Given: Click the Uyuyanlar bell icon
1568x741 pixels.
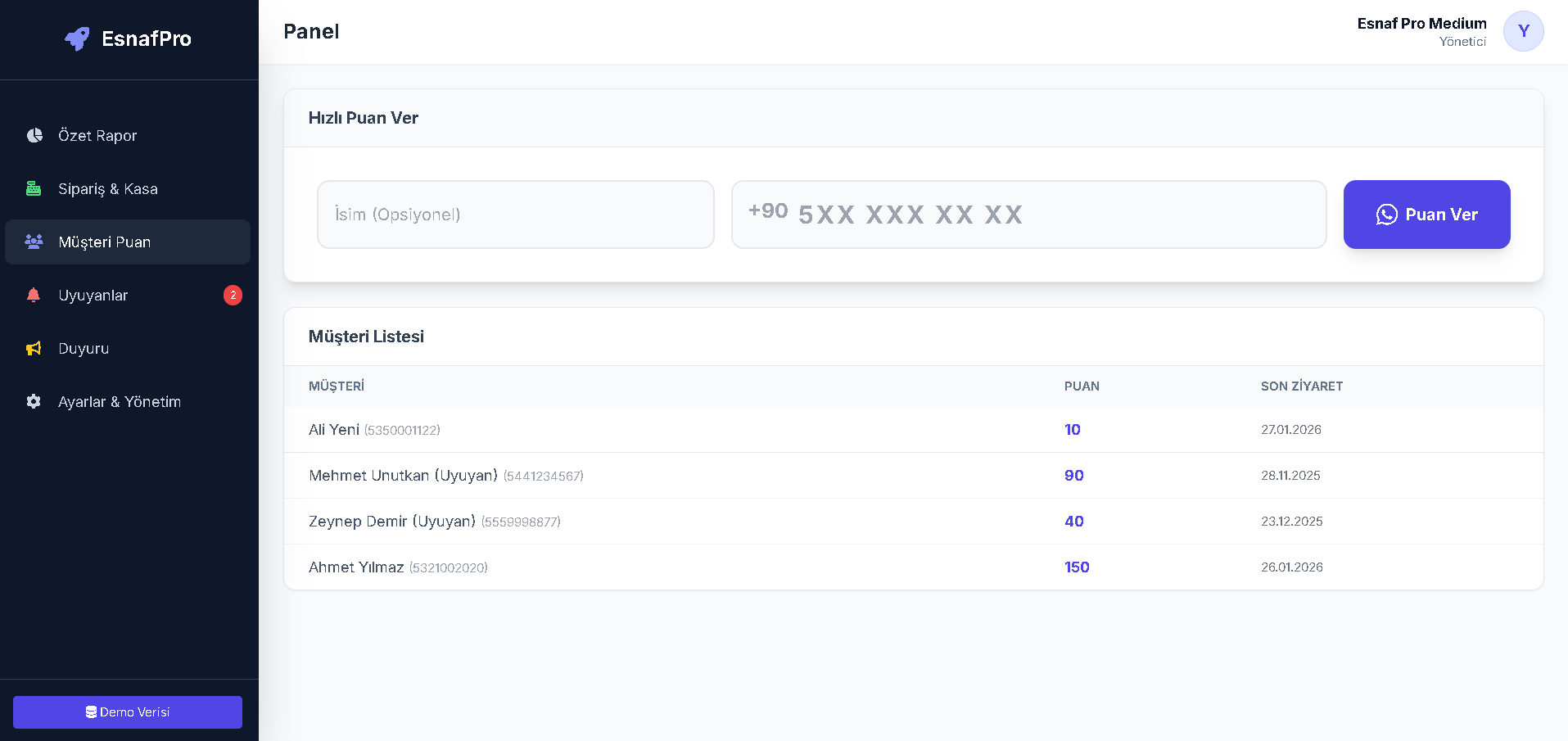Looking at the screenshot, I should [x=34, y=296].
